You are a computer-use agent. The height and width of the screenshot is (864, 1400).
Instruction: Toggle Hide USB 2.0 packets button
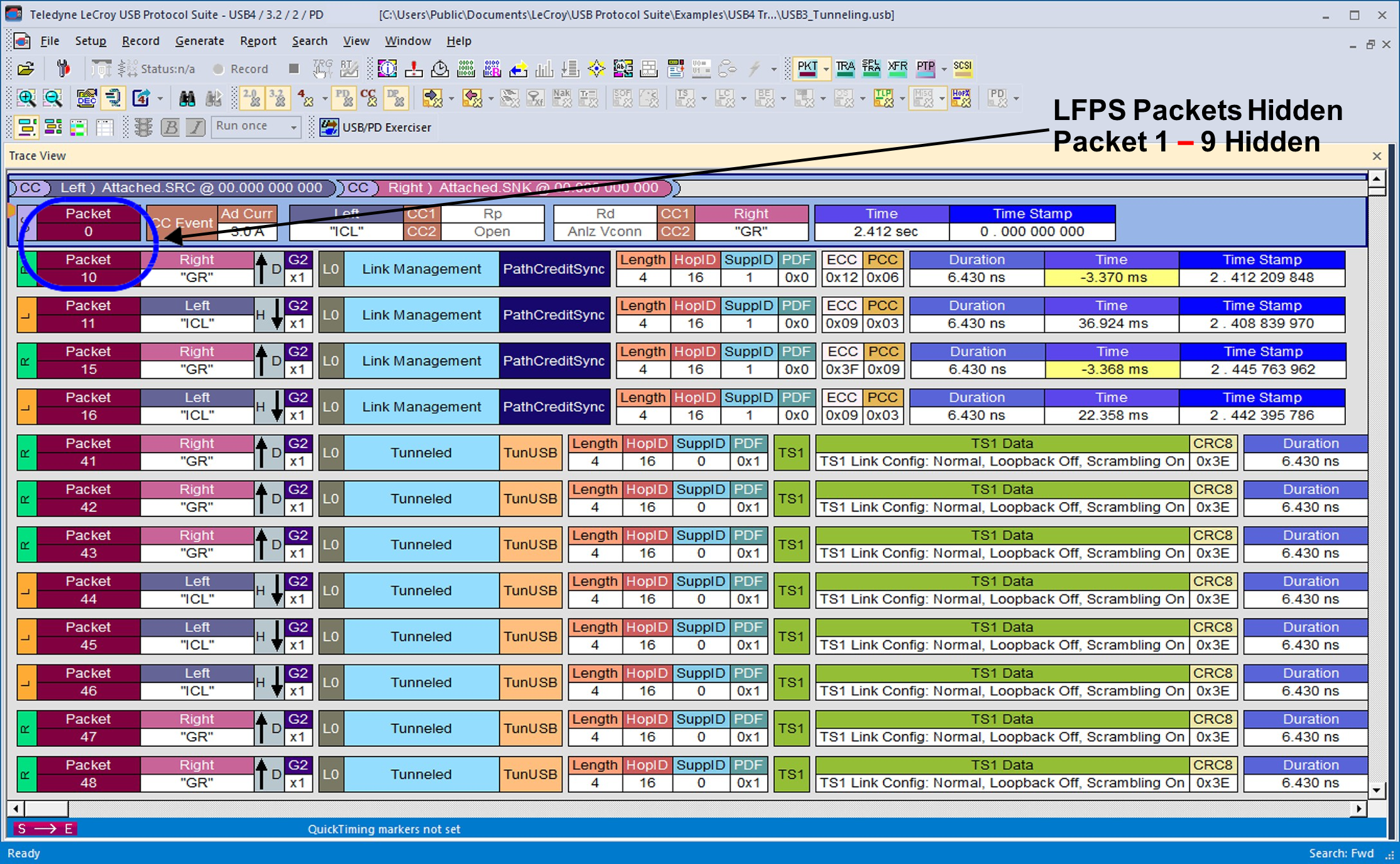251,98
